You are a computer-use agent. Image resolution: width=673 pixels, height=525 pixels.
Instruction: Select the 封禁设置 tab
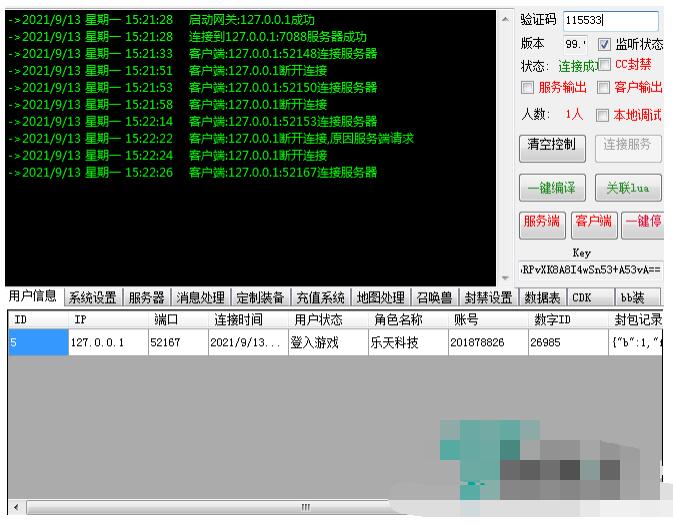488,298
